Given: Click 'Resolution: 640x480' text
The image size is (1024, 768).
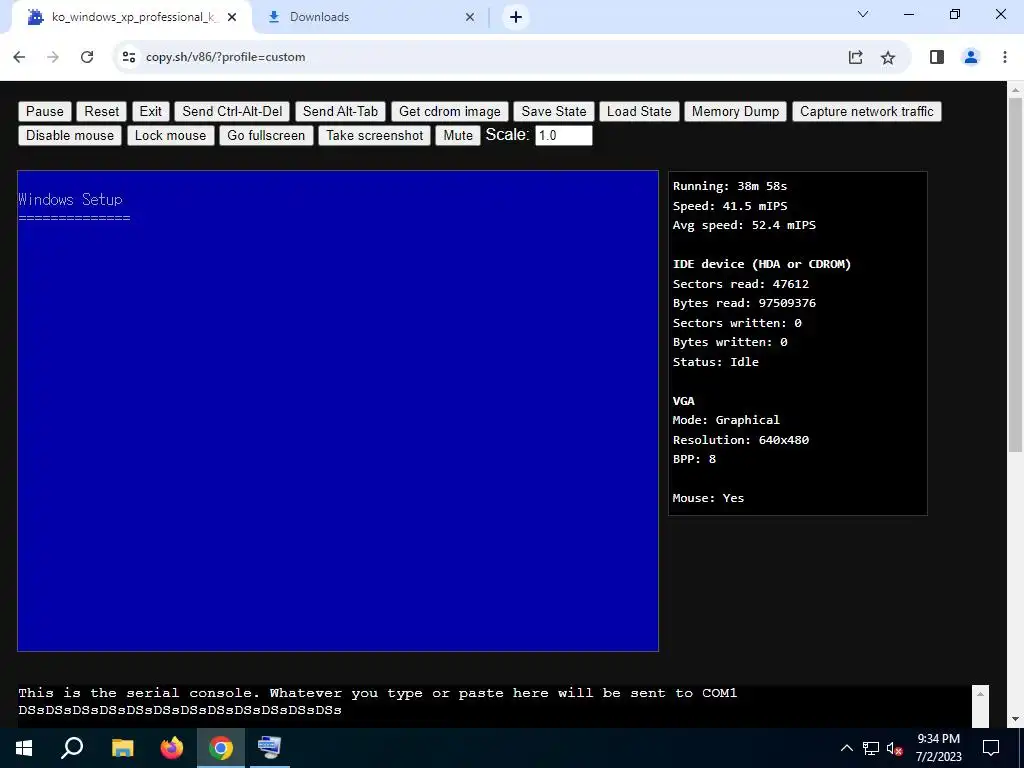Looking at the screenshot, I should pyautogui.click(x=741, y=440).
